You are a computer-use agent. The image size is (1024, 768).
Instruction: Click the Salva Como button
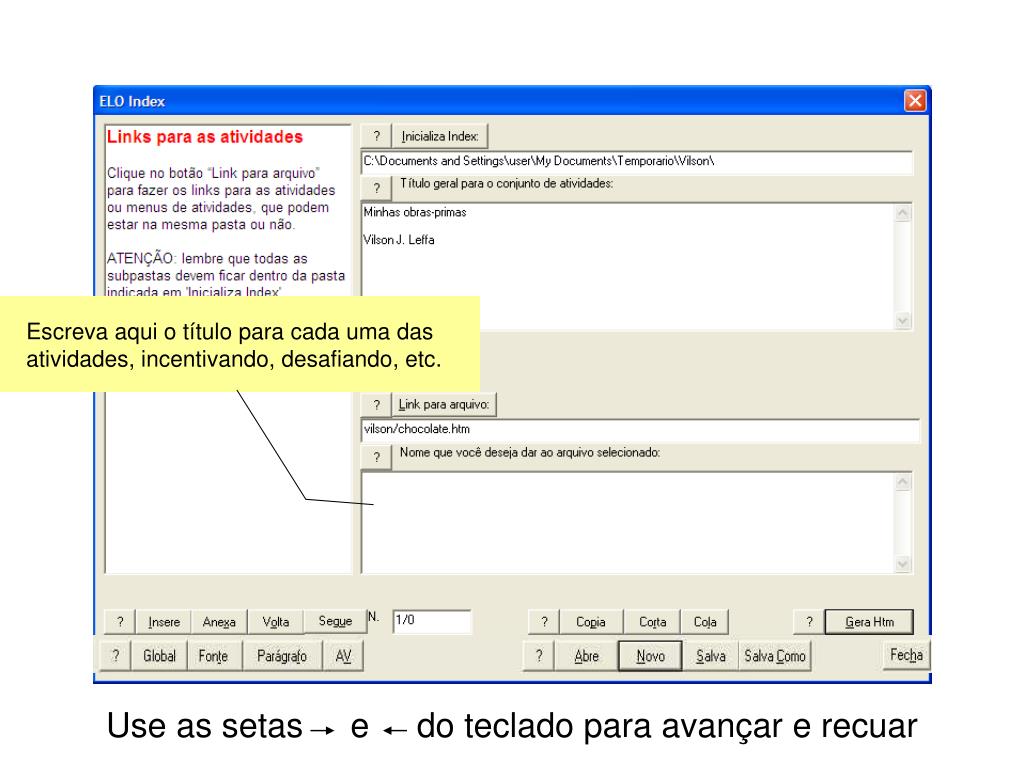pyautogui.click(x=775, y=656)
